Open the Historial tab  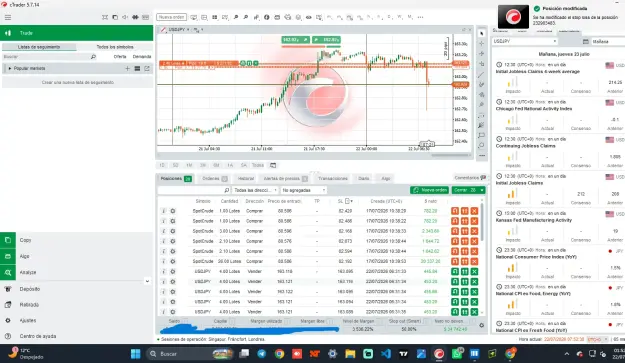pos(246,179)
